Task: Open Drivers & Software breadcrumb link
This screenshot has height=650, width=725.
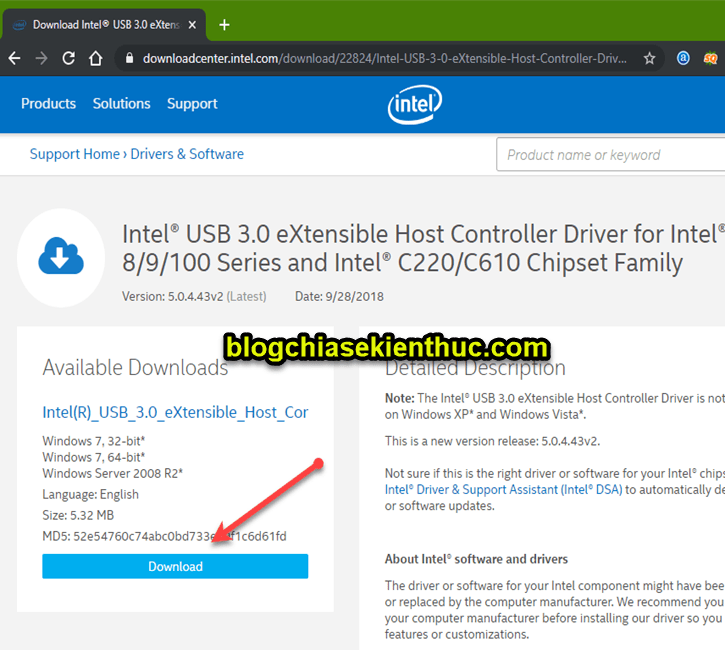Action: (187, 154)
